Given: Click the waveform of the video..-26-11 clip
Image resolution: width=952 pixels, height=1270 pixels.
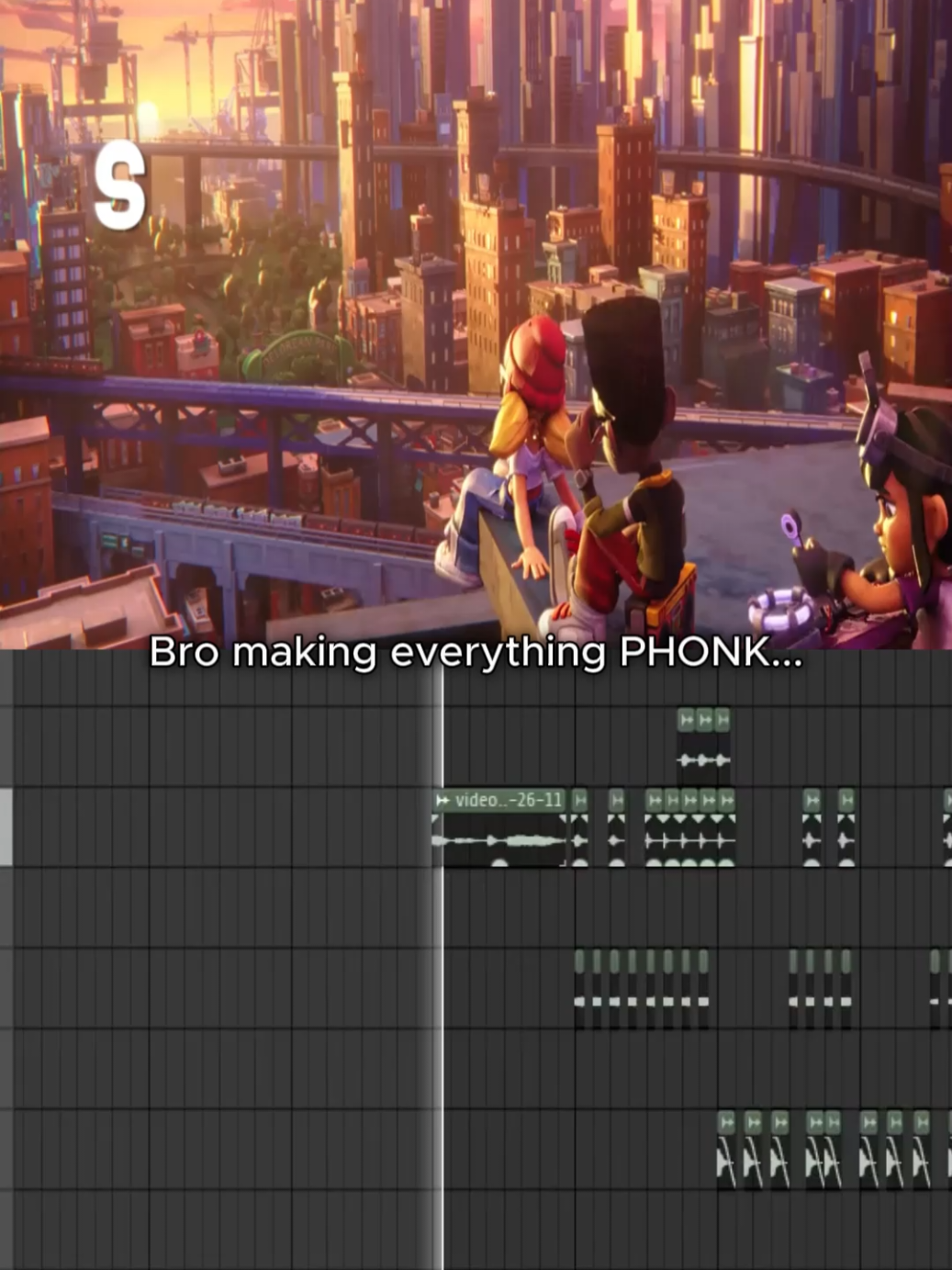Looking at the screenshot, I should click(x=500, y=840).
